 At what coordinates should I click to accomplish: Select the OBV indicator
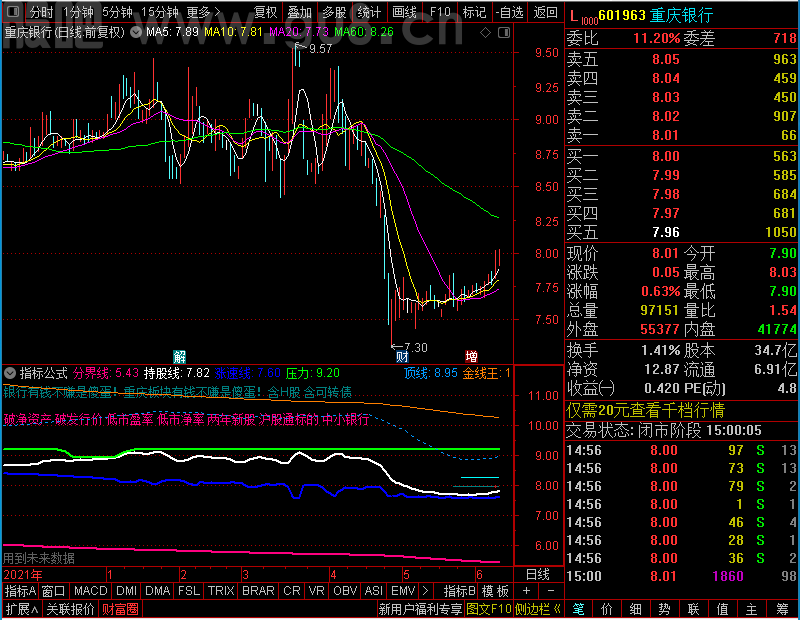pos(345,591)
